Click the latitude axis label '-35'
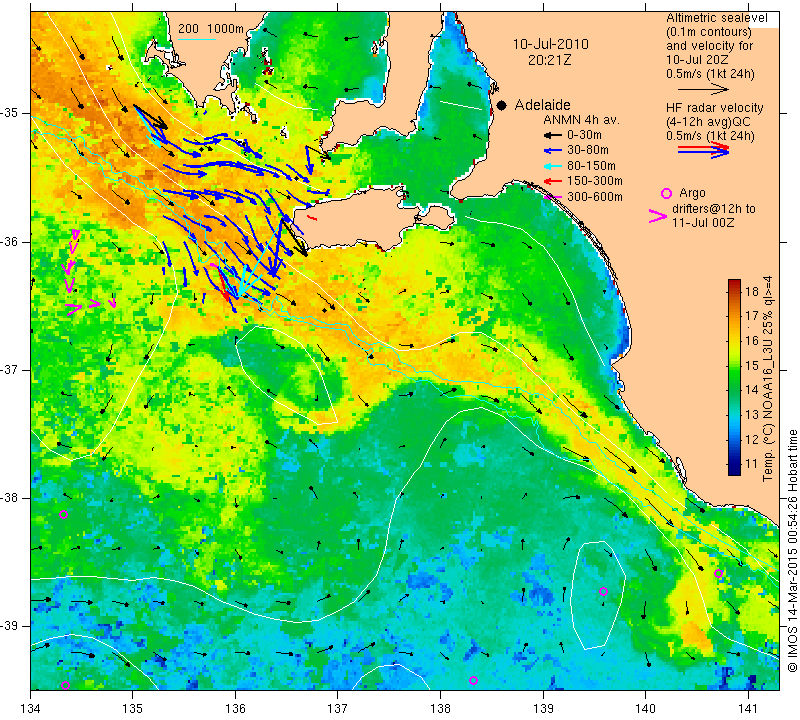Viewport: 800px width, 720px height. click(10, 113)
